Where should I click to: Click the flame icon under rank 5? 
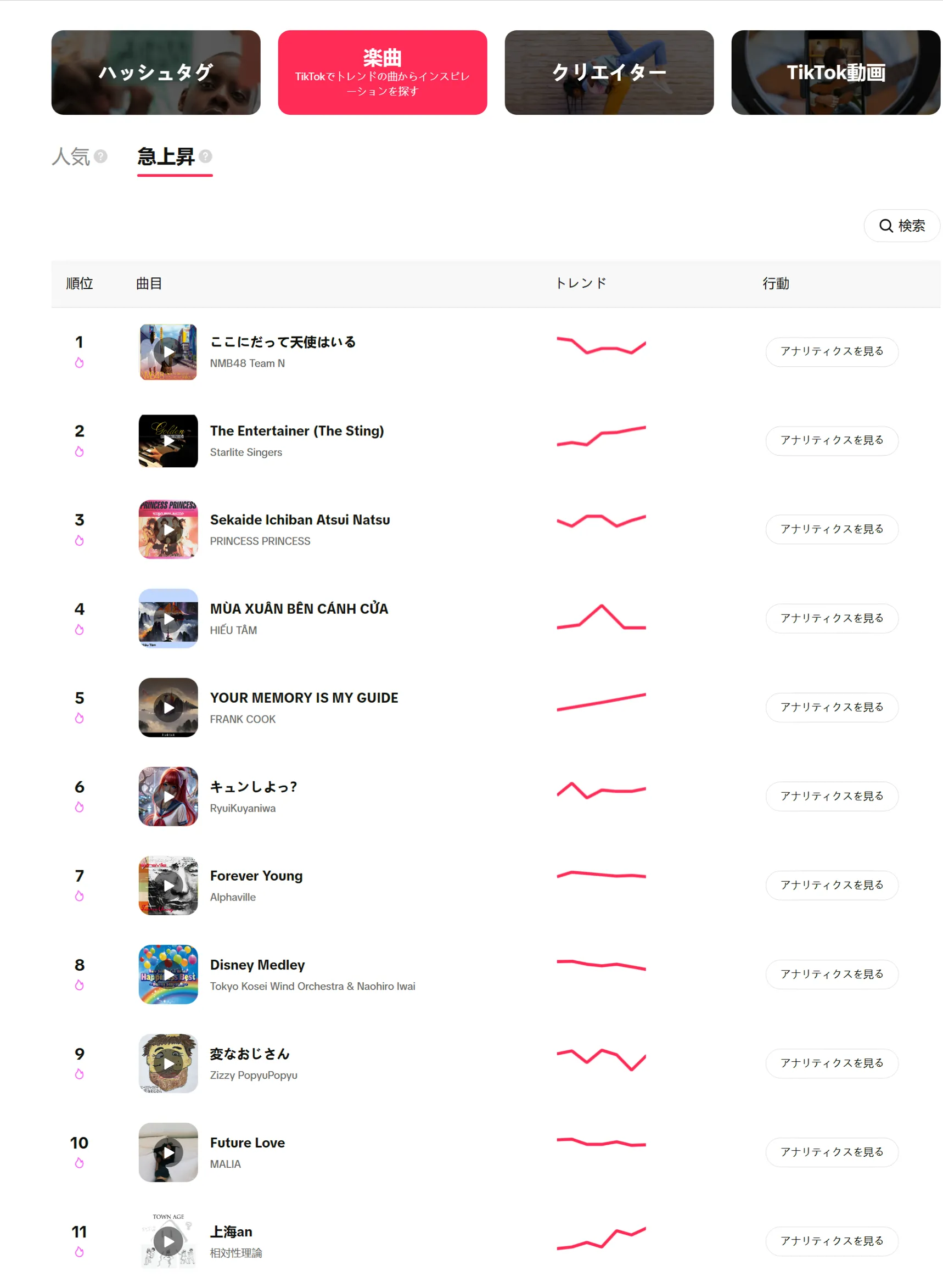(80, 718)
